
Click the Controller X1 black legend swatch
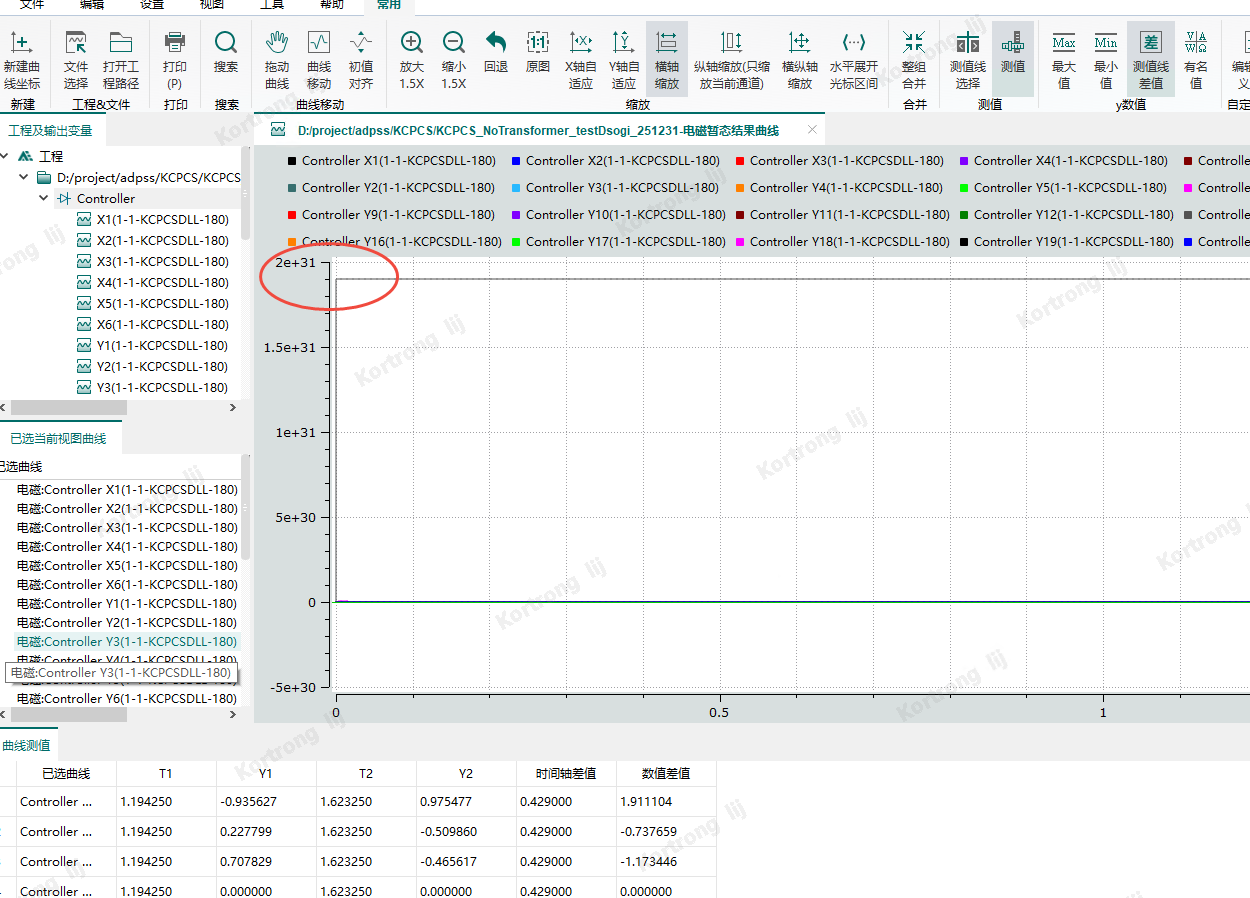coord(292,161)
